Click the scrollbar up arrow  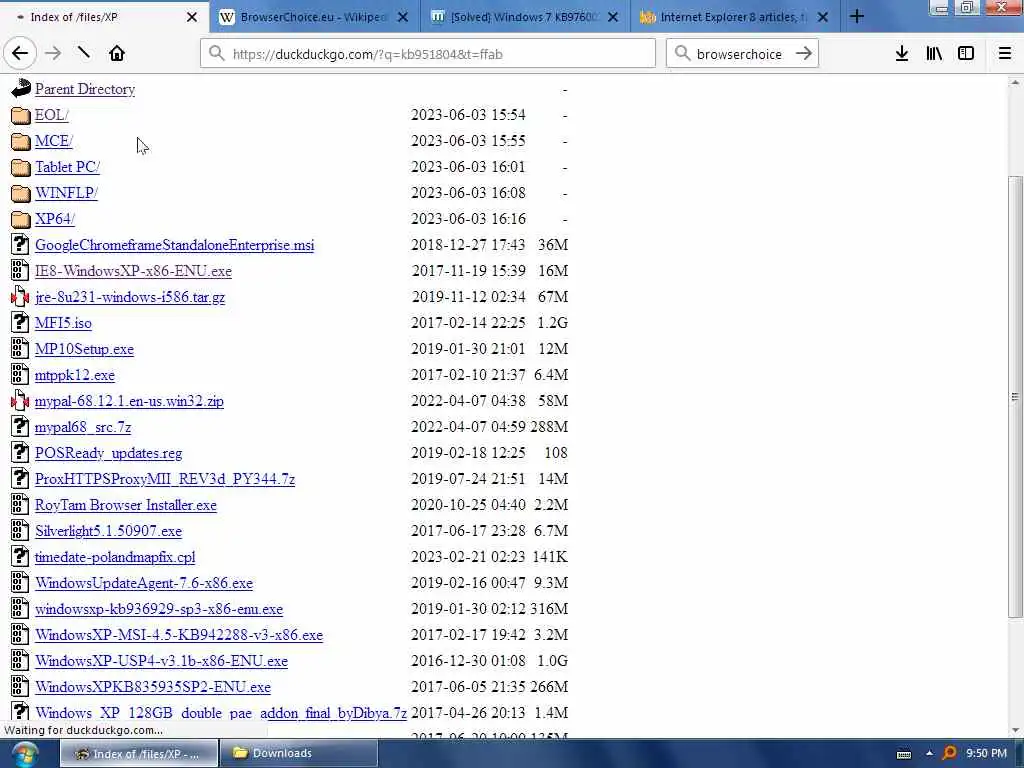point(1015,83)
